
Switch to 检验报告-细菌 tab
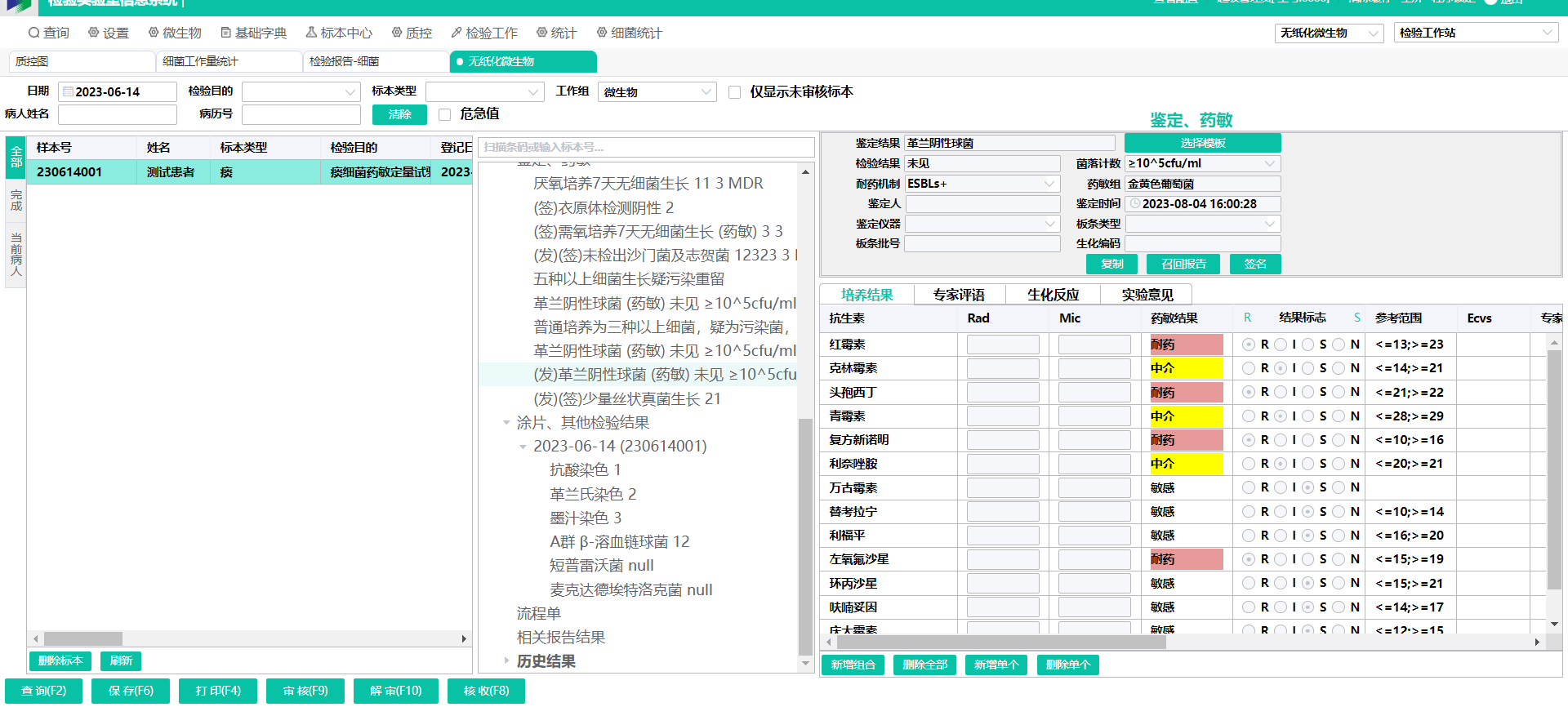pyautogui.click(x=376, y=62)
